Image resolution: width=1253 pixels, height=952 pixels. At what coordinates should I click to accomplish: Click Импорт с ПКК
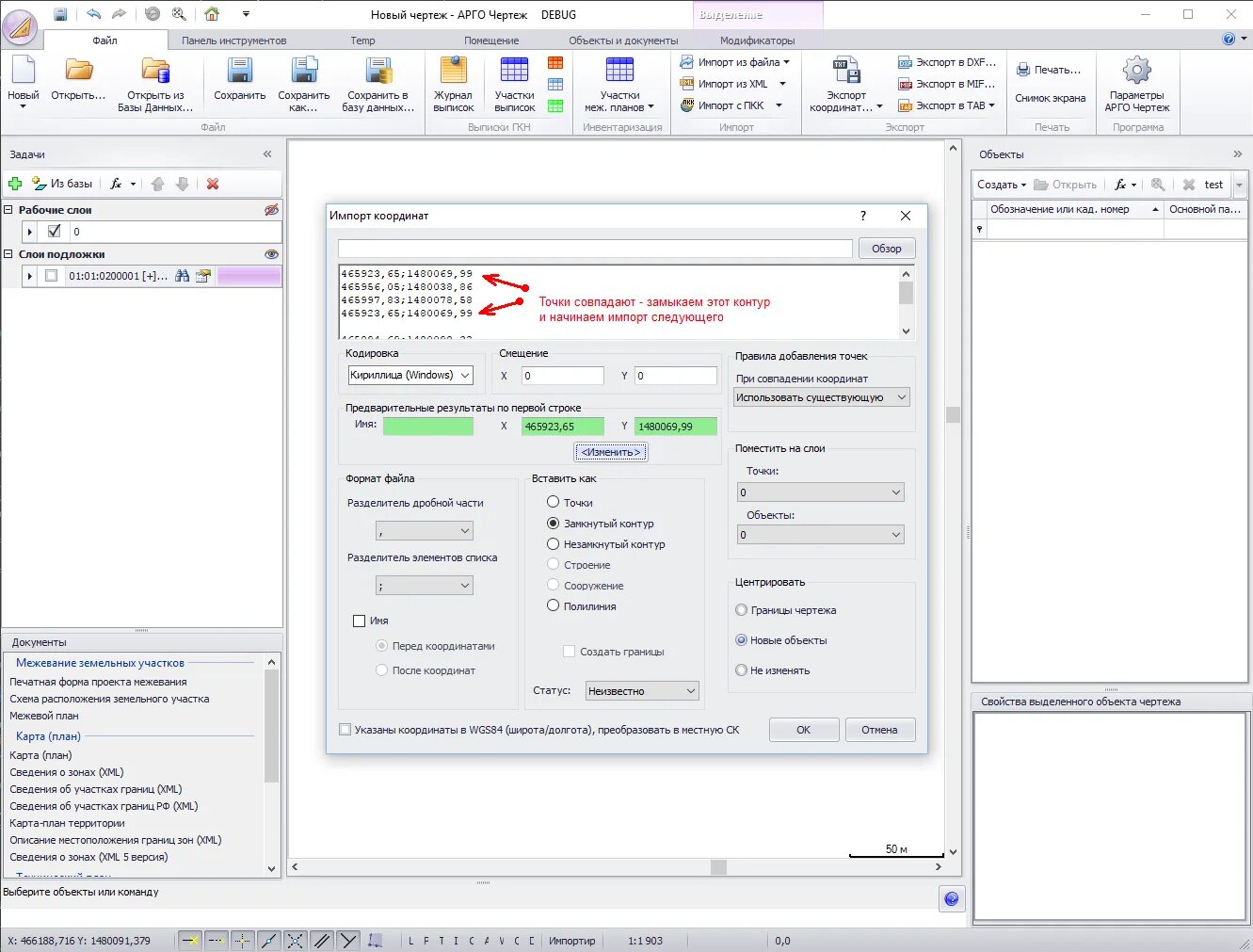[731, 105]
